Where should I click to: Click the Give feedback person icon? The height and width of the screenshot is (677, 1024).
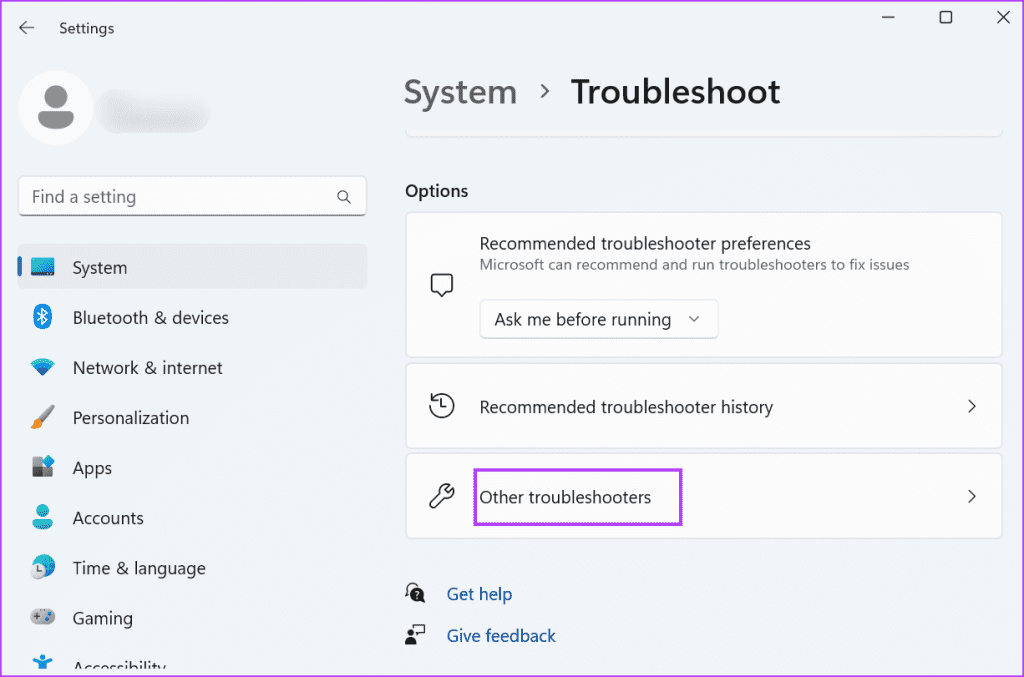[415, 635]
